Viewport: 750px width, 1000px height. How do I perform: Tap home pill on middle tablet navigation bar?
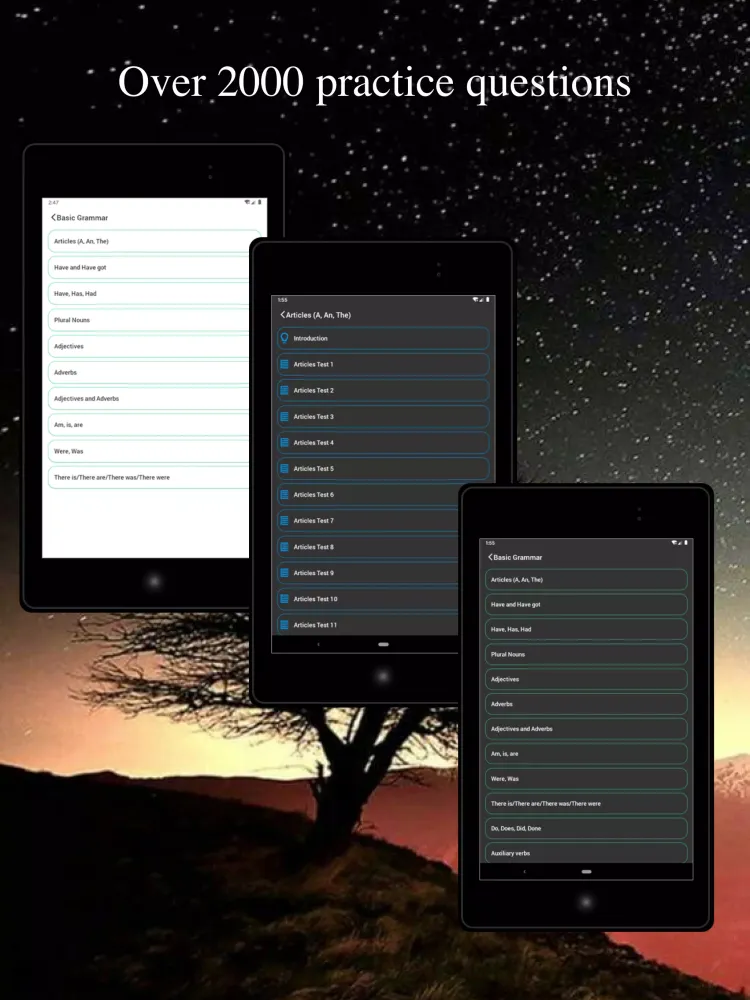pyautogui.click(x=383, y=644)
